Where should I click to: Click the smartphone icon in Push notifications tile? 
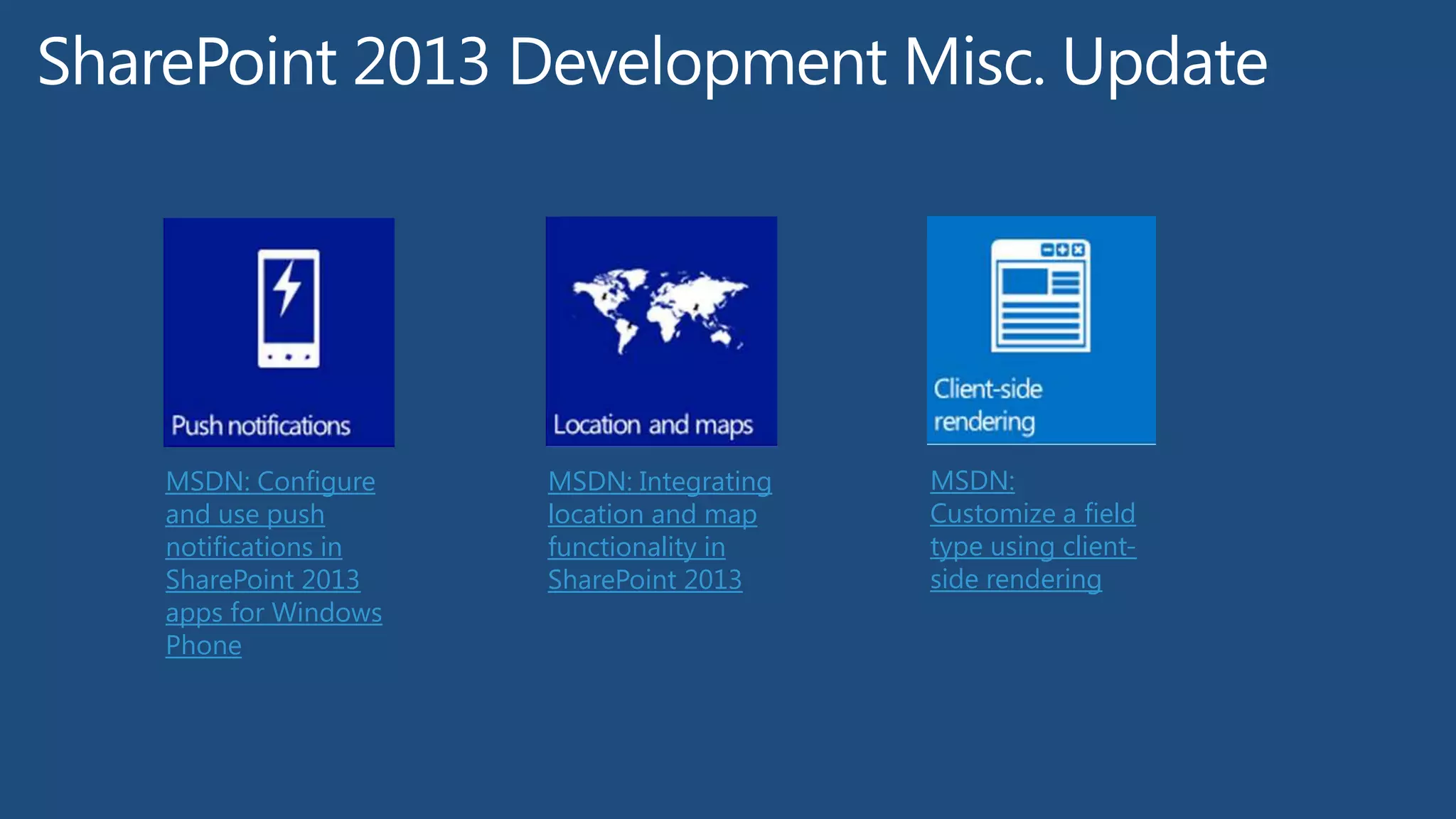288,309
